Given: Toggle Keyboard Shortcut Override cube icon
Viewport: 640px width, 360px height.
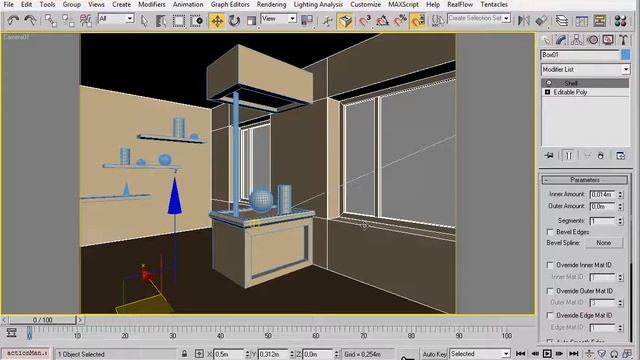Looking at the screenshot, I should click(x=345, y=20).
